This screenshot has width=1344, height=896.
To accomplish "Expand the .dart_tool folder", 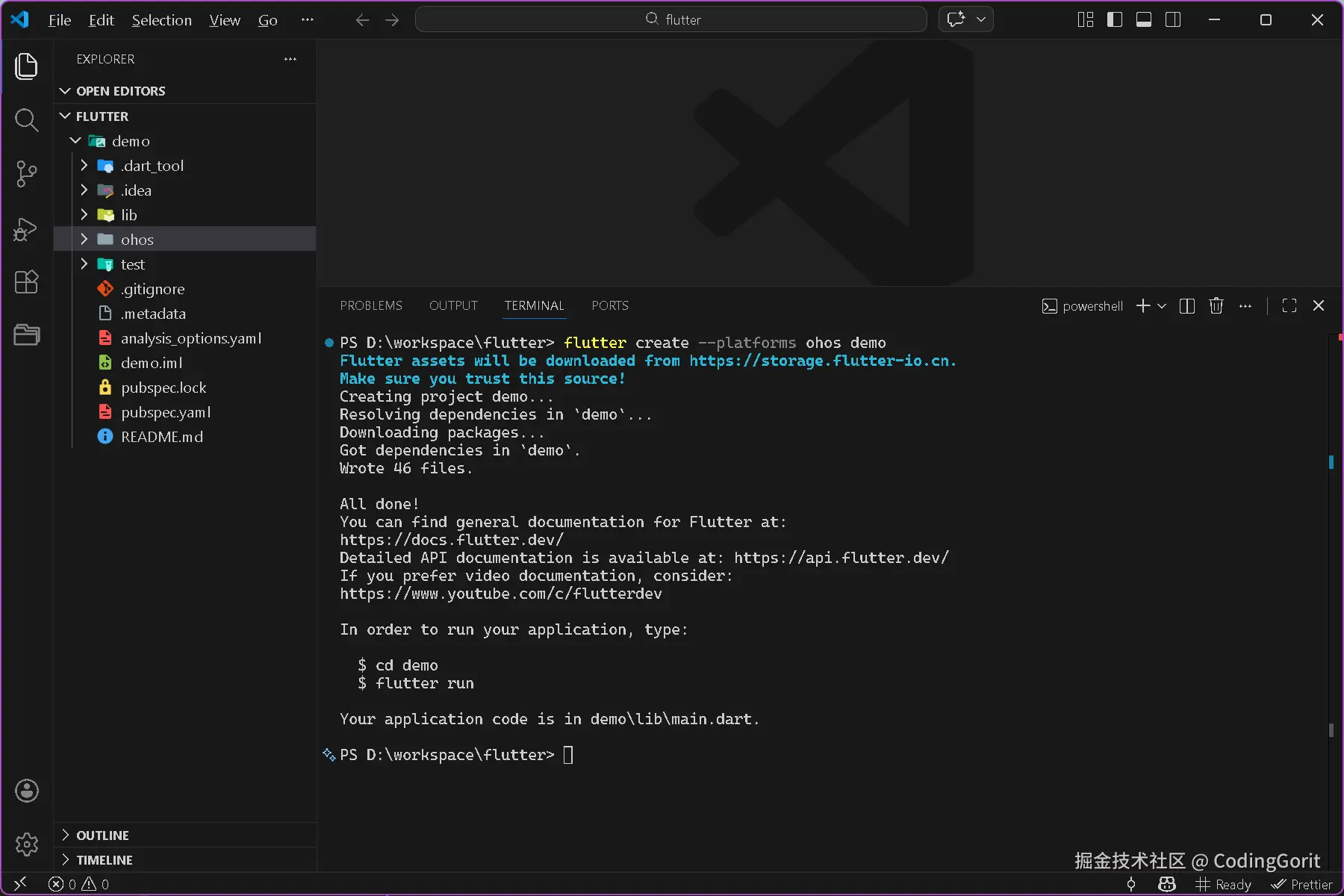I will click(187, 166).
